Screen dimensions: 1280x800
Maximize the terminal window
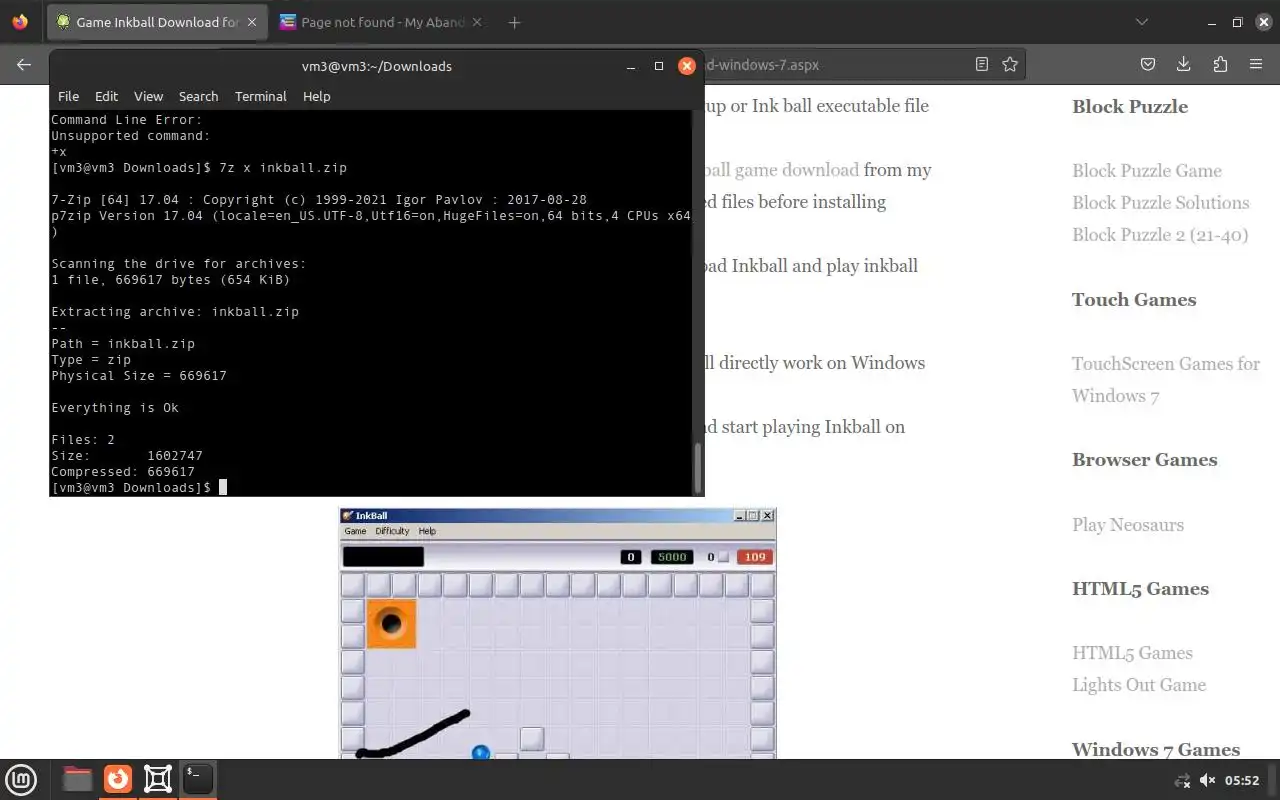pyautogui.click(x=659, y=66)
